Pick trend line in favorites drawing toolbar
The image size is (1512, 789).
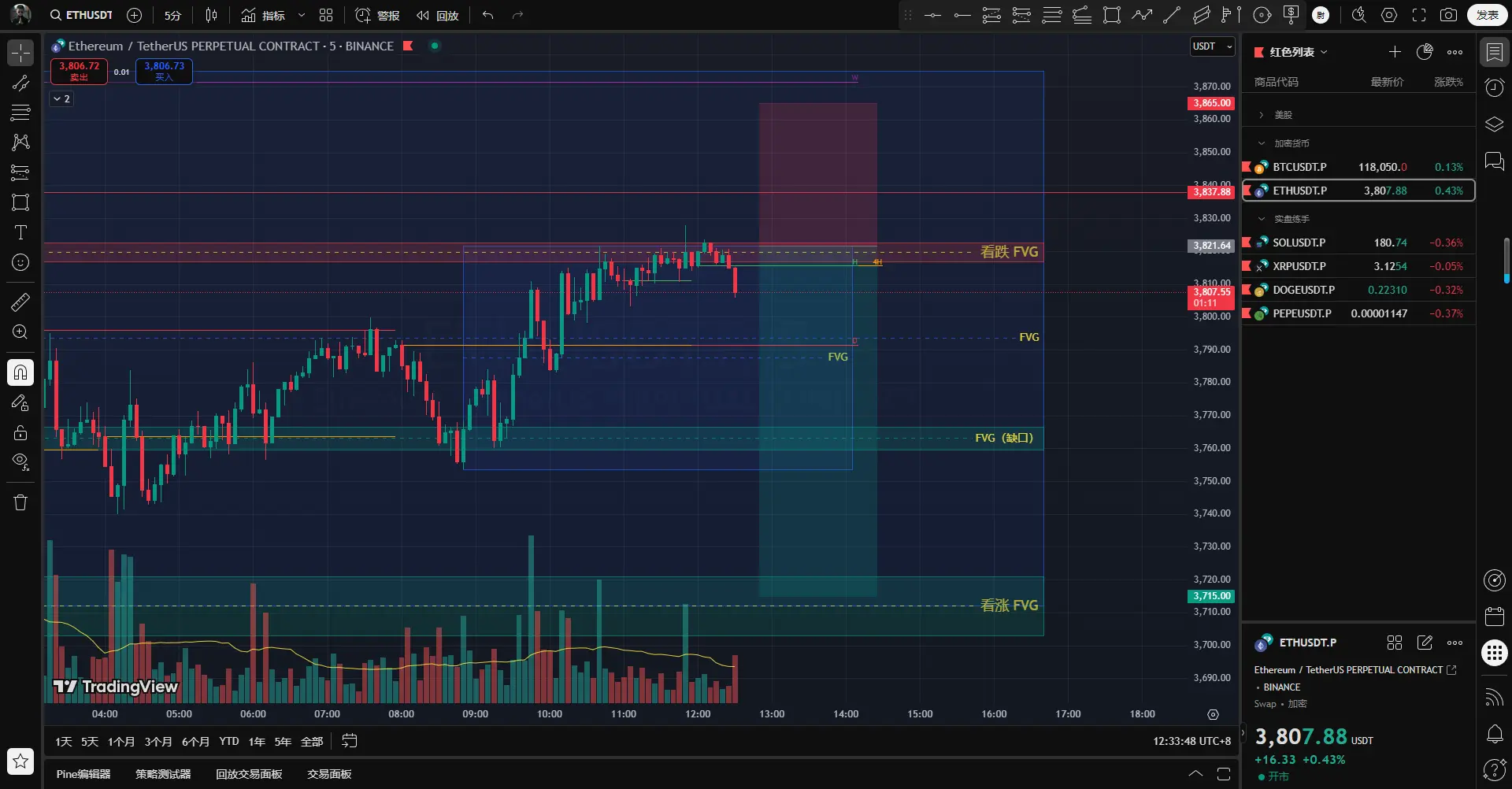[1172, 15]
